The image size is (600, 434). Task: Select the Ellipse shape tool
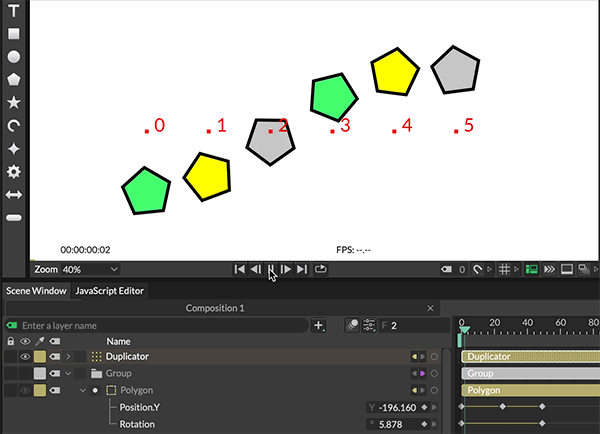coord(14,56)
